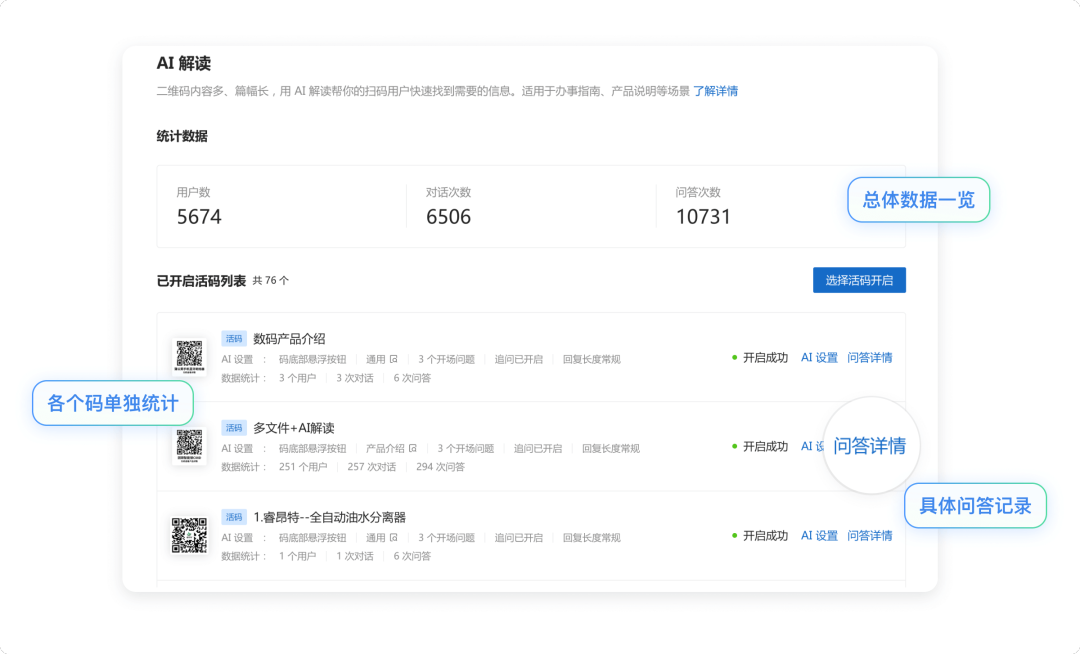Open 通用 preview icon in 数码产品介绍 row
Viewport: 1080px width, 654px height.
(394, 359)
